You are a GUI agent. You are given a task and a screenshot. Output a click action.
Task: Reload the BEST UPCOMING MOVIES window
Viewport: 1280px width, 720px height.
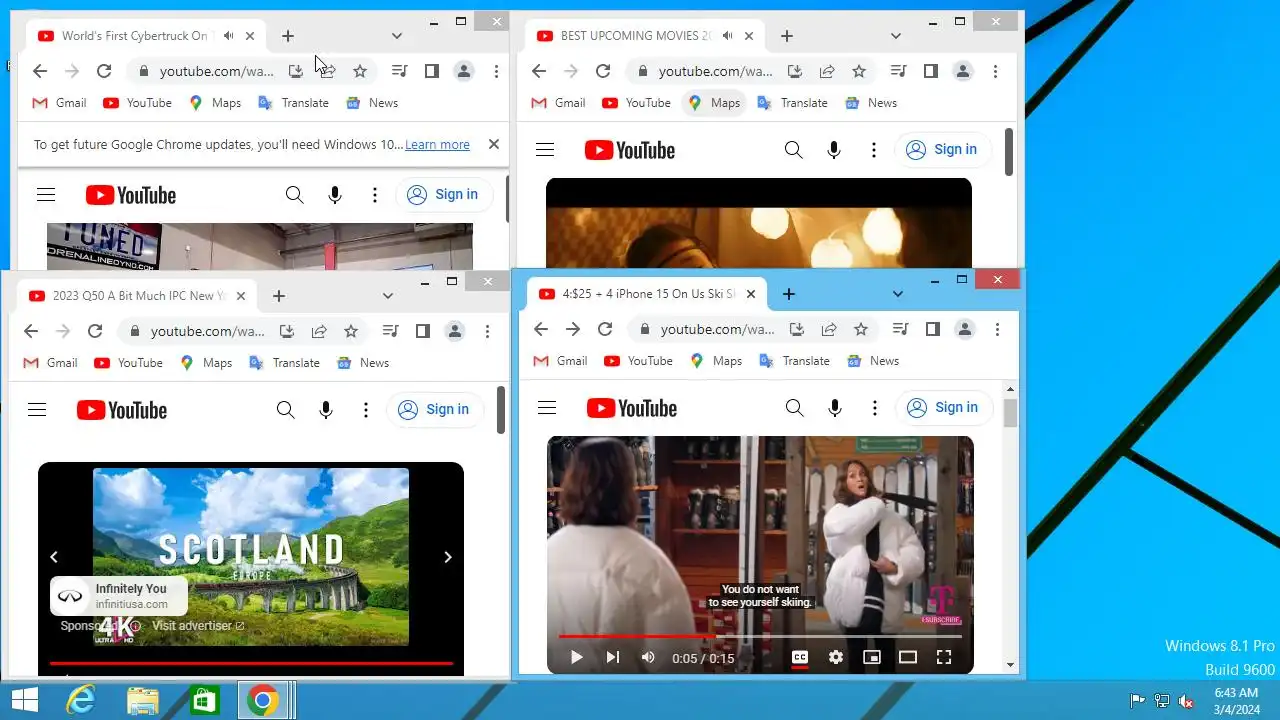pyautogui.click(x=603, y=71)
